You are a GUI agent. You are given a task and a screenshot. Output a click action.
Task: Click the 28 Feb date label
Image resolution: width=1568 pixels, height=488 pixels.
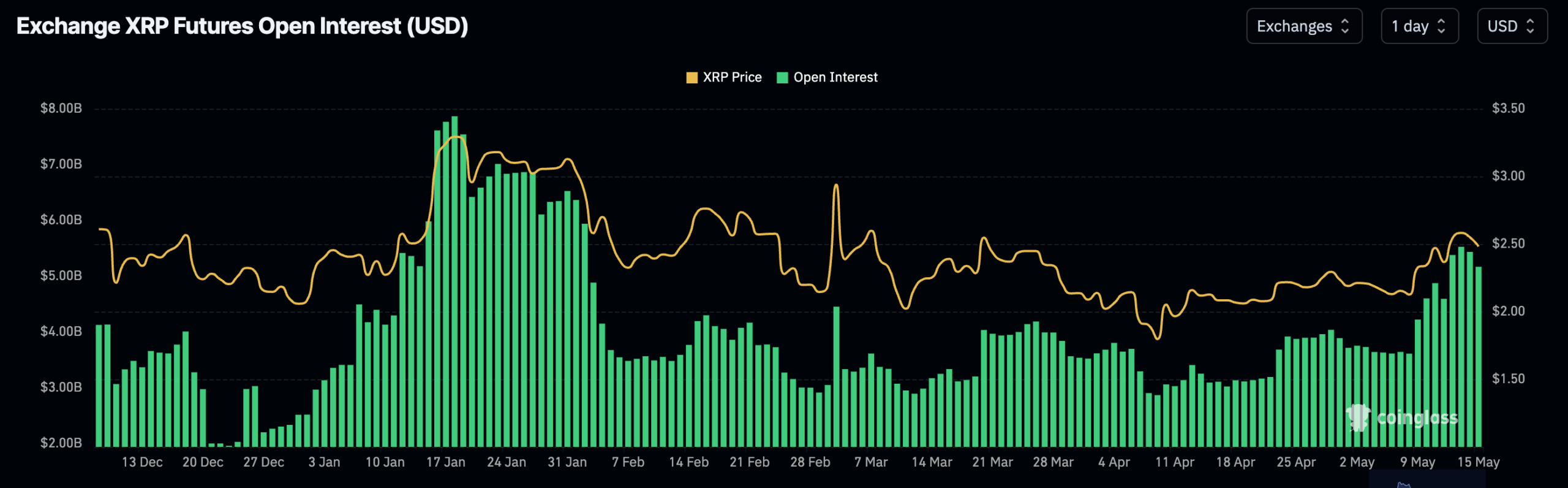click(810, 462)
